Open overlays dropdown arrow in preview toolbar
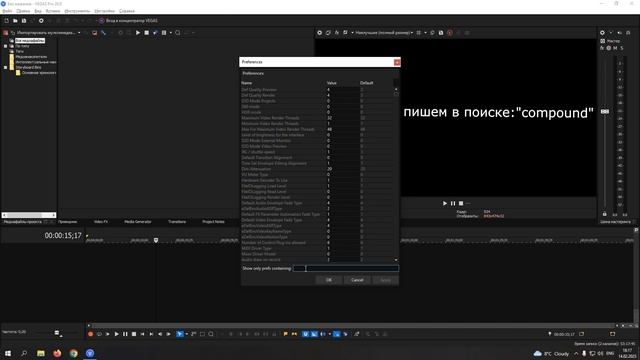The image size is (640, 360). 425,33
